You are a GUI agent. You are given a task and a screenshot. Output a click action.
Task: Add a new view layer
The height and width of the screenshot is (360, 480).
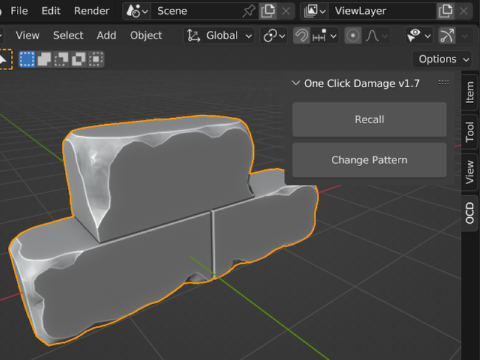click(446, 11)
